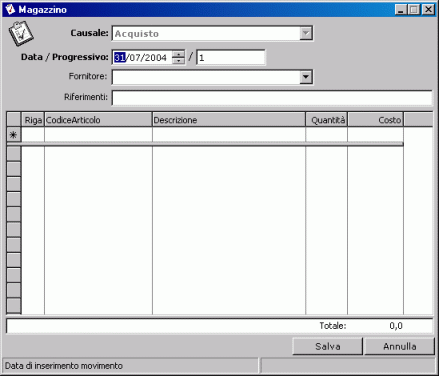Image resolution: width=439 pixels, height=376 pixels.
Task: Click the Riga column header
Action: tap(33, 120)
